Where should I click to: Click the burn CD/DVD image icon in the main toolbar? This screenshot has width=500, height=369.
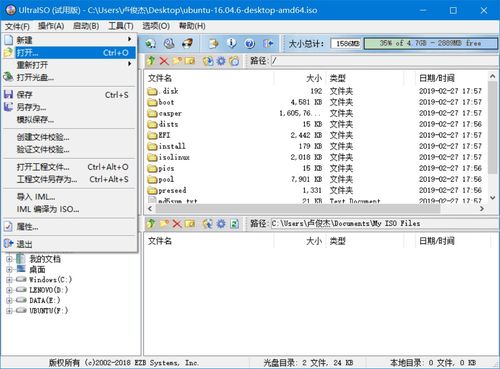188,43
